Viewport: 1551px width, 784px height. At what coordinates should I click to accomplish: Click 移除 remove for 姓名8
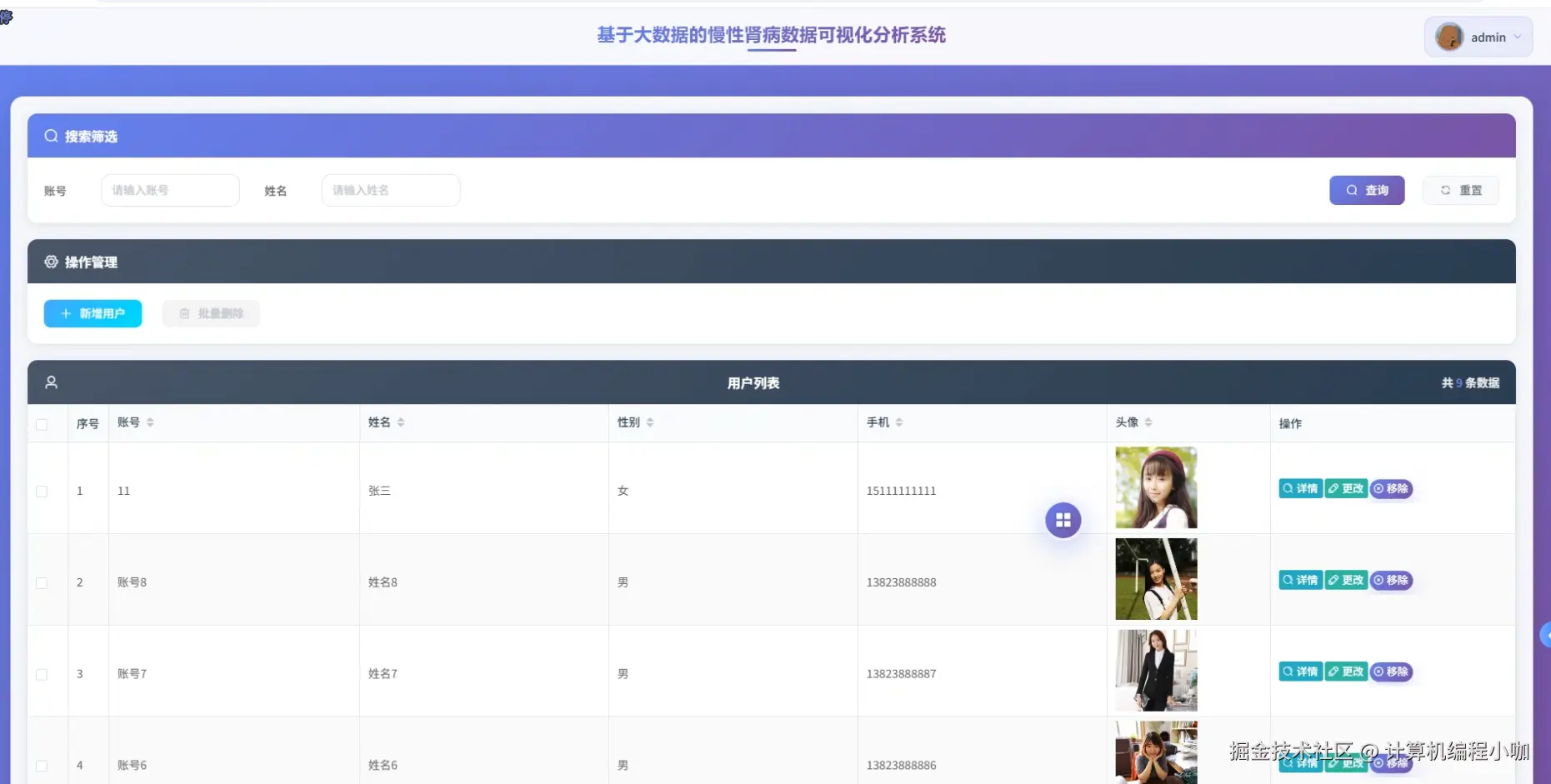[1391, 580]
